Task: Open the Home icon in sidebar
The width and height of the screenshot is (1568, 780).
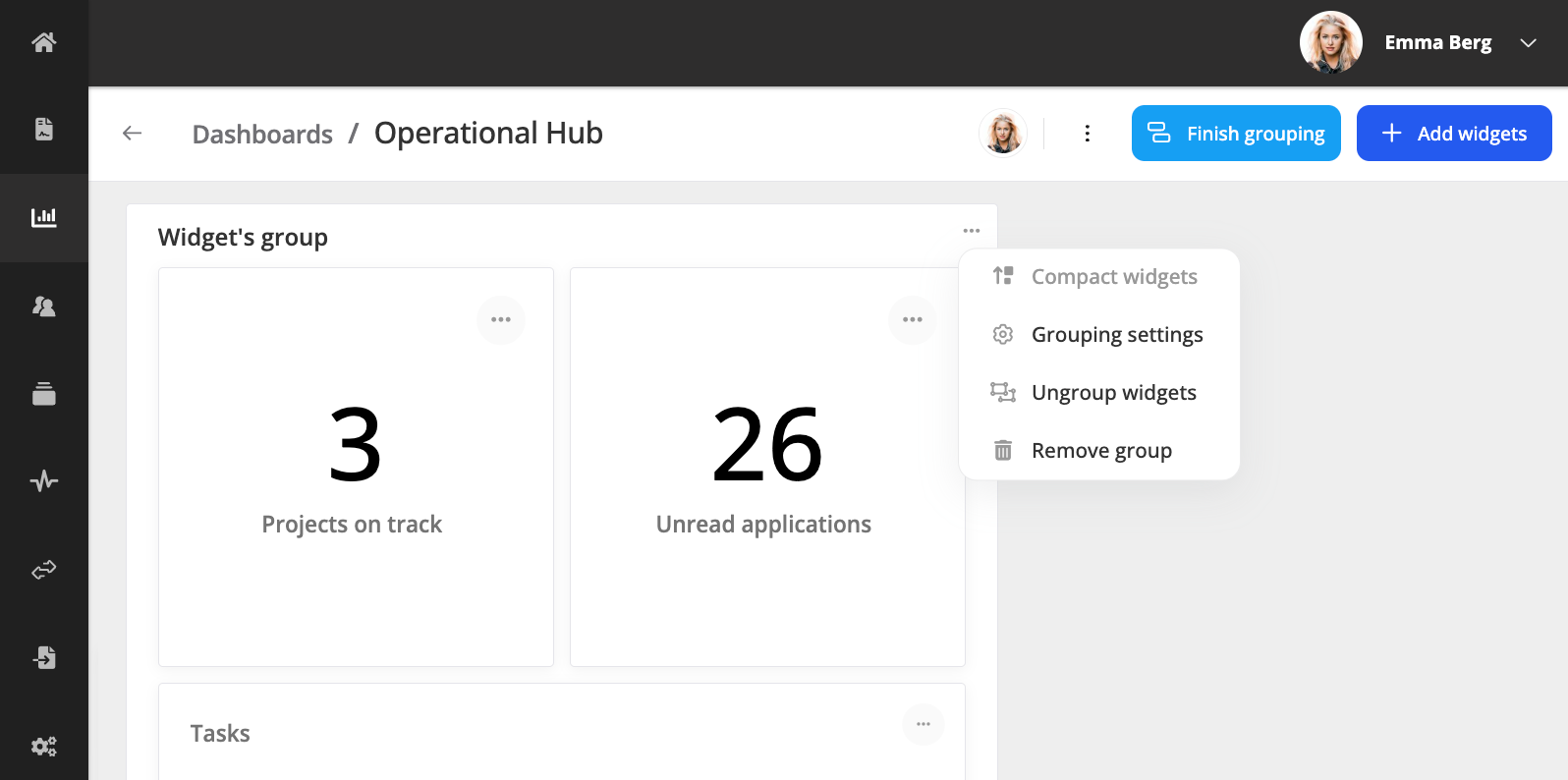Action: (43, 42)
